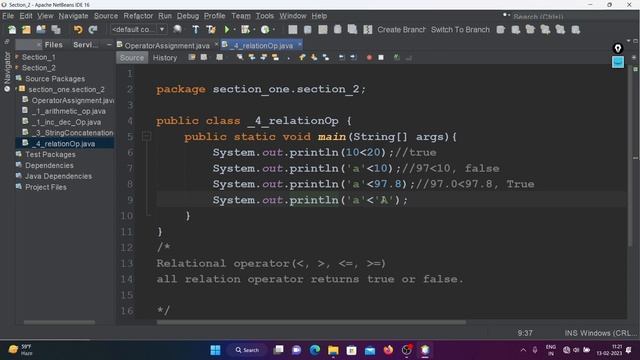Screen dimensions: 640x360
Task: Click the taskbar Search button
Action: coord(247,350)
